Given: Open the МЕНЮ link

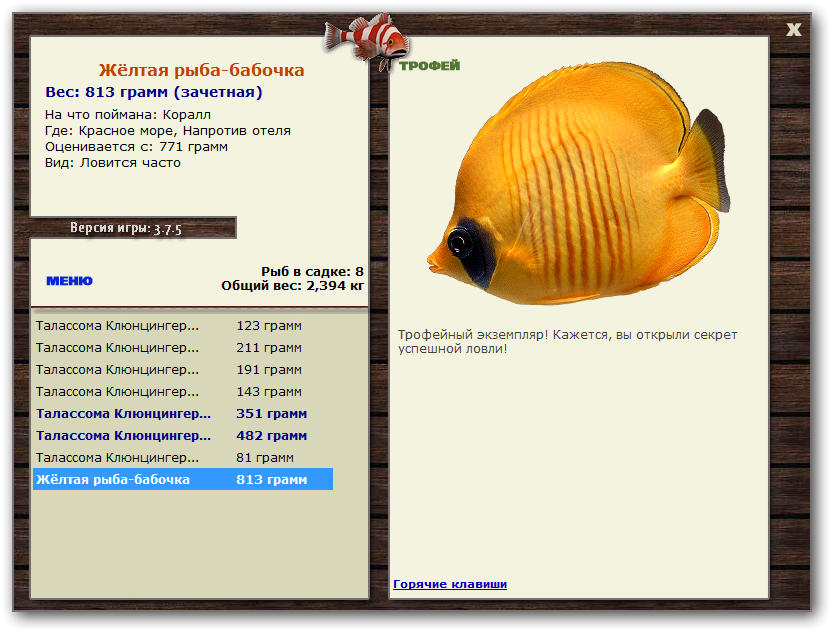Looking at the screenshot, I should 69,281.
